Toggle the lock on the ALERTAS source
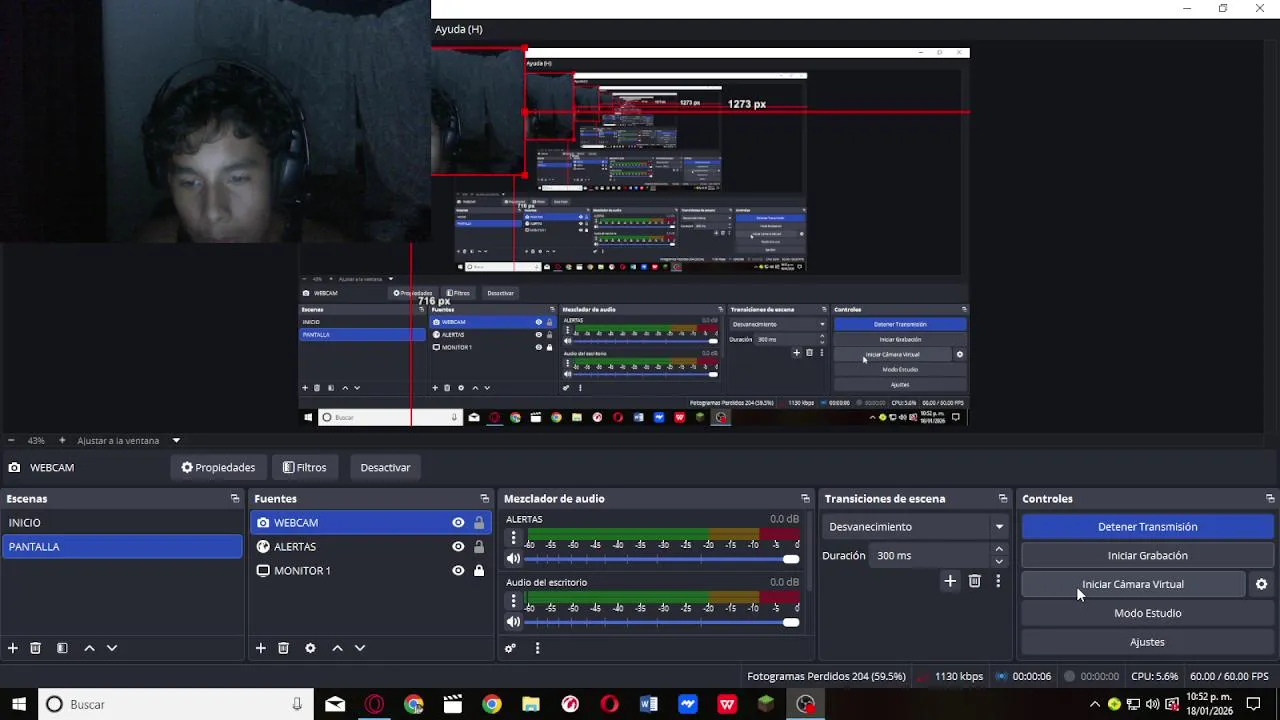 (x=479, y=546)
